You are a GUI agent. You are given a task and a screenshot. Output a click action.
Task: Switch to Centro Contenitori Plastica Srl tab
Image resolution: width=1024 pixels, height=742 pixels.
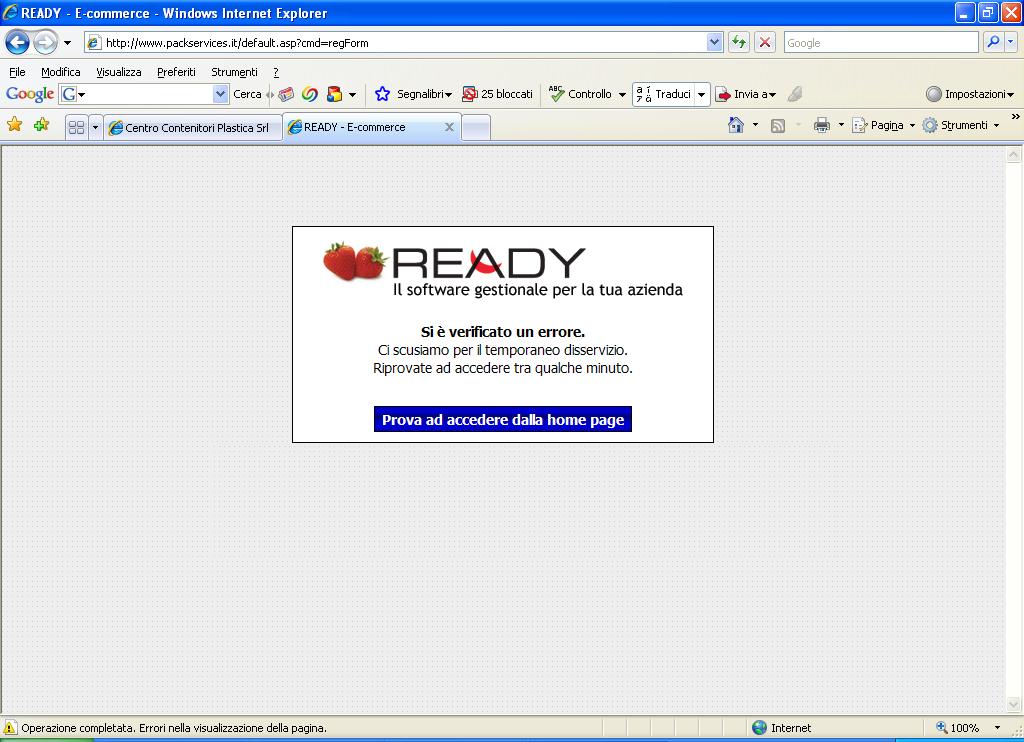click(193, 127)
